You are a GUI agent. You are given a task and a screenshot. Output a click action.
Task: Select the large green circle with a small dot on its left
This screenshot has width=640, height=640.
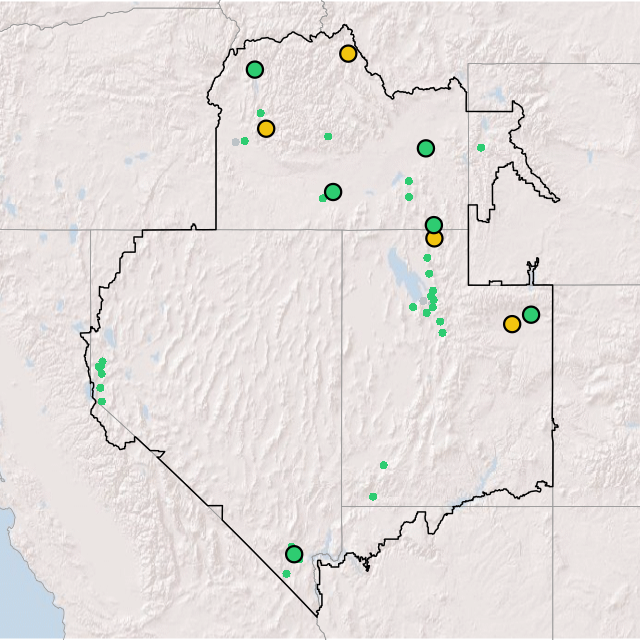(x=333, y=192)
